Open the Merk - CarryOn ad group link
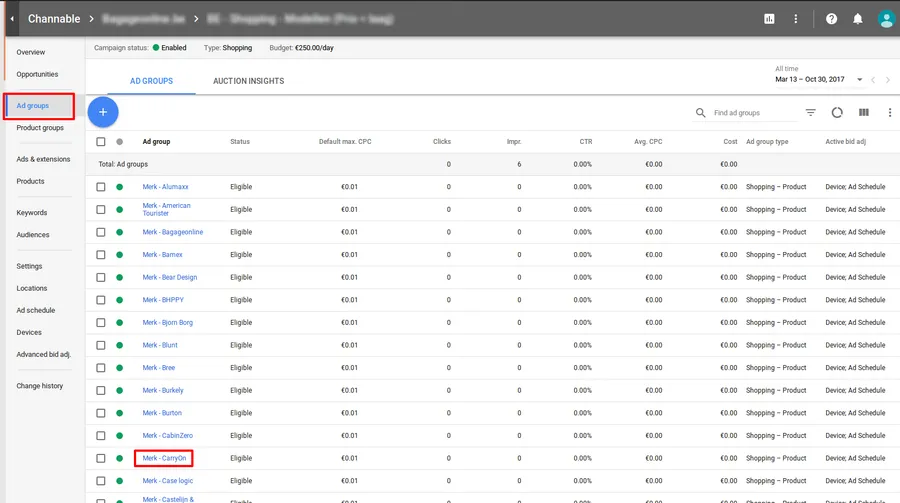Screen dimensions: 900x503 pyautogui.click(x=164, y=458)
